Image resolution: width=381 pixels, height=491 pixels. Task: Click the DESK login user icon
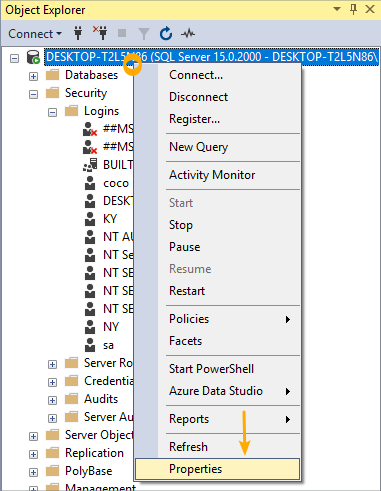90,201
